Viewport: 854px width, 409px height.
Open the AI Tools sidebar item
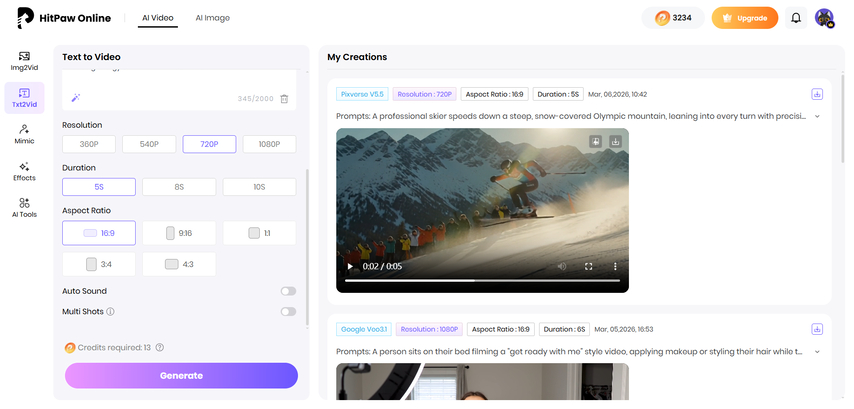tap(24, 207)
